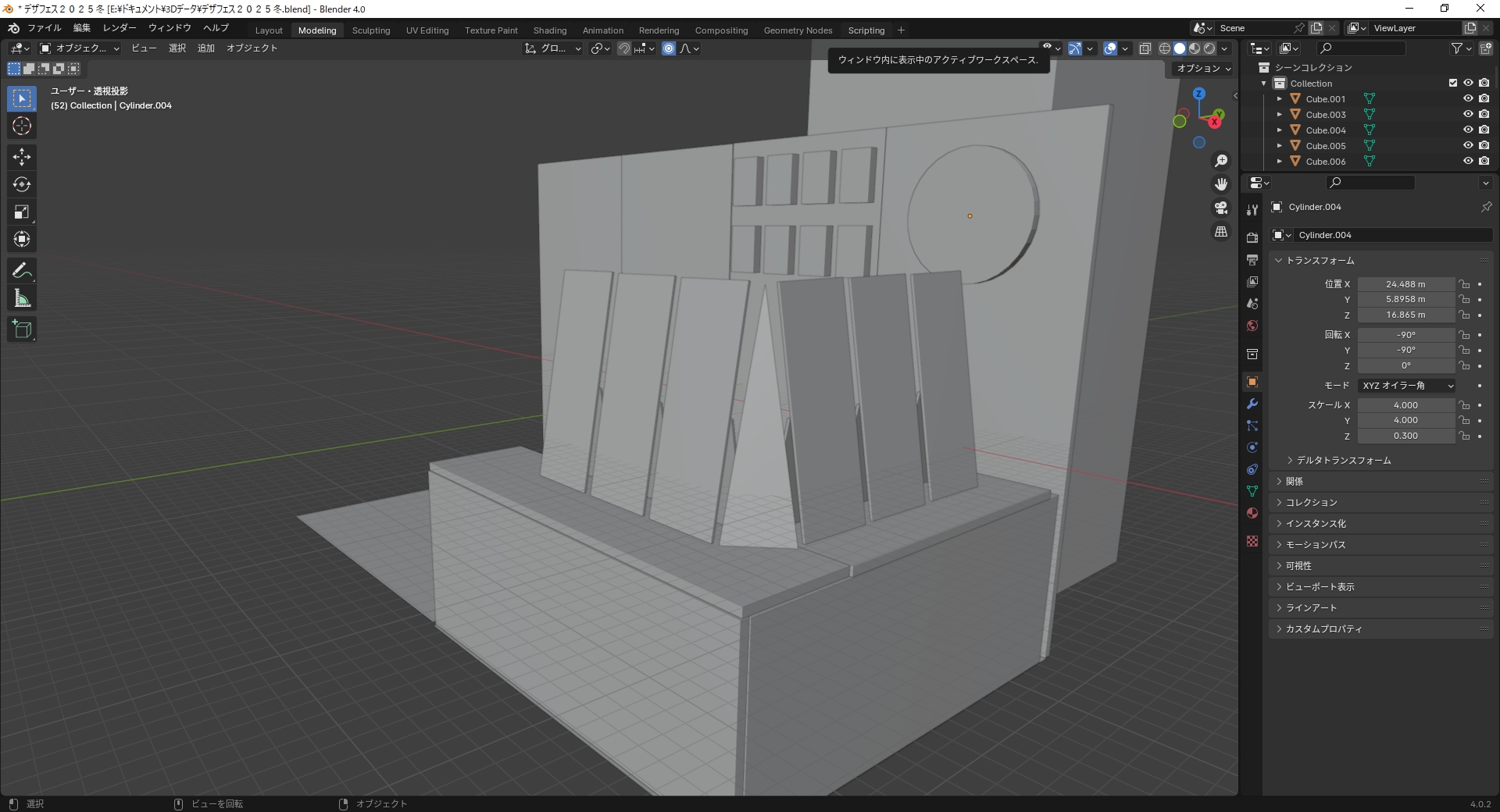
Task: Open the XYZ オイラー角 rotation mode dropdown
Action: point(1406,386)
